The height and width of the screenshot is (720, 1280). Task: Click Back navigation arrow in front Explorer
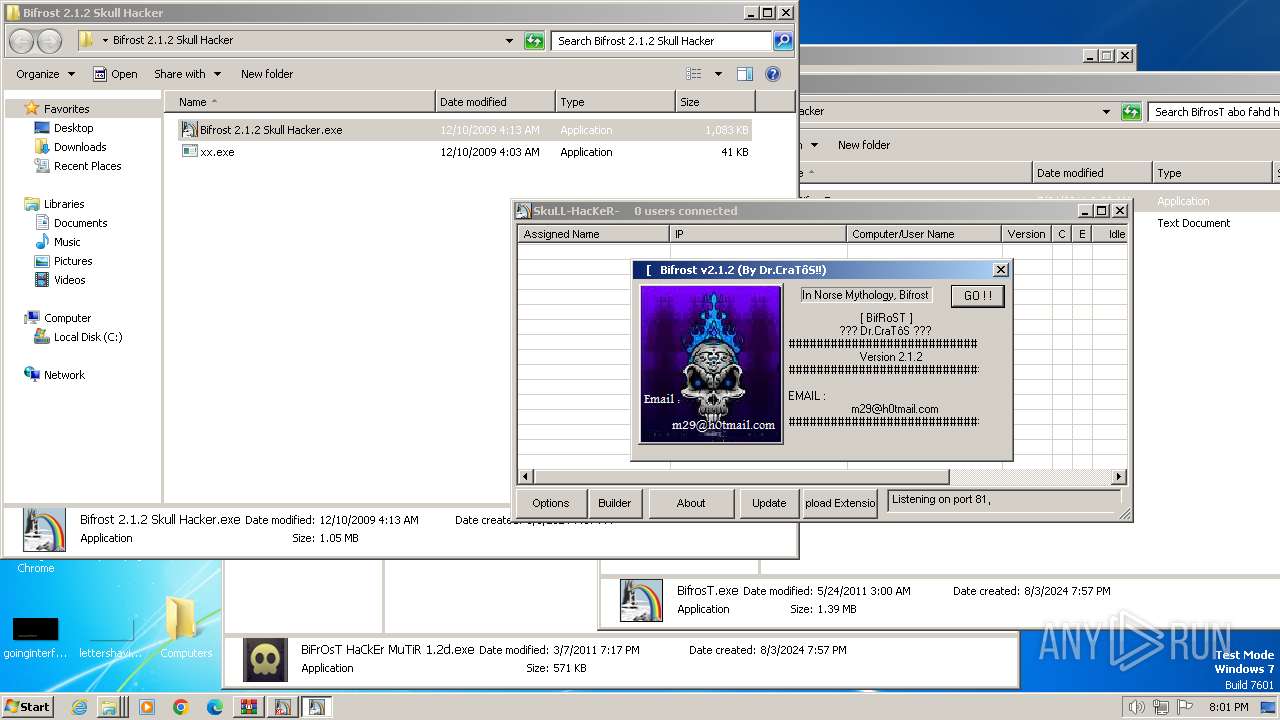22,41
